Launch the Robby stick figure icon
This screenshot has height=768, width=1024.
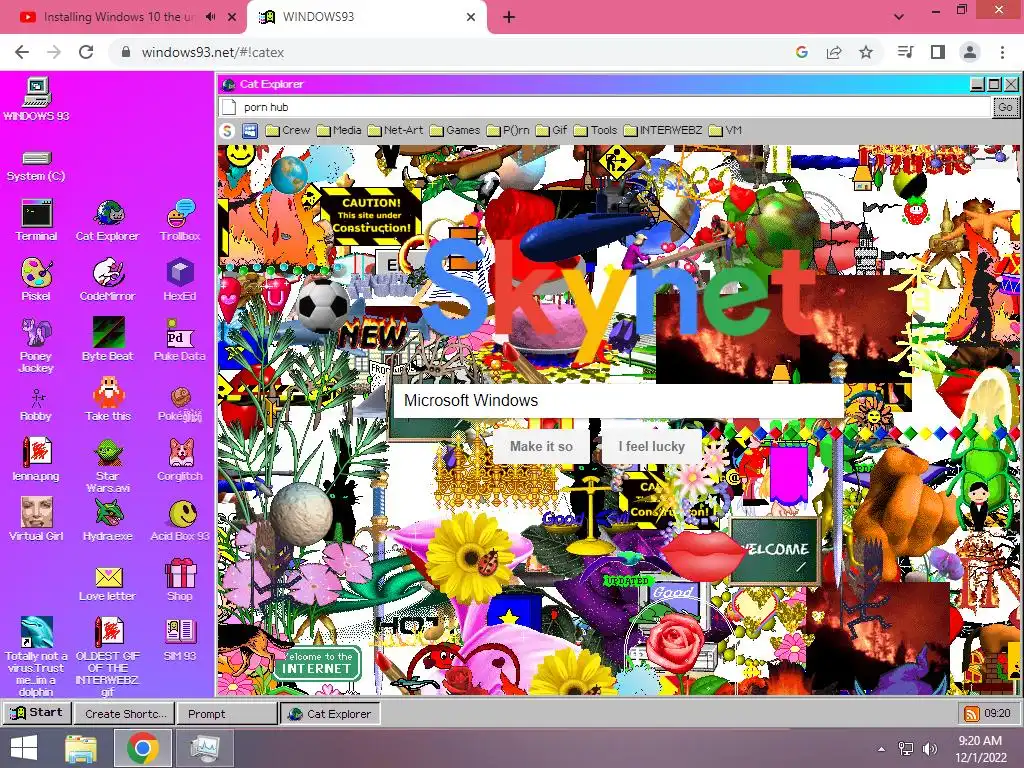tap(36, 405)
